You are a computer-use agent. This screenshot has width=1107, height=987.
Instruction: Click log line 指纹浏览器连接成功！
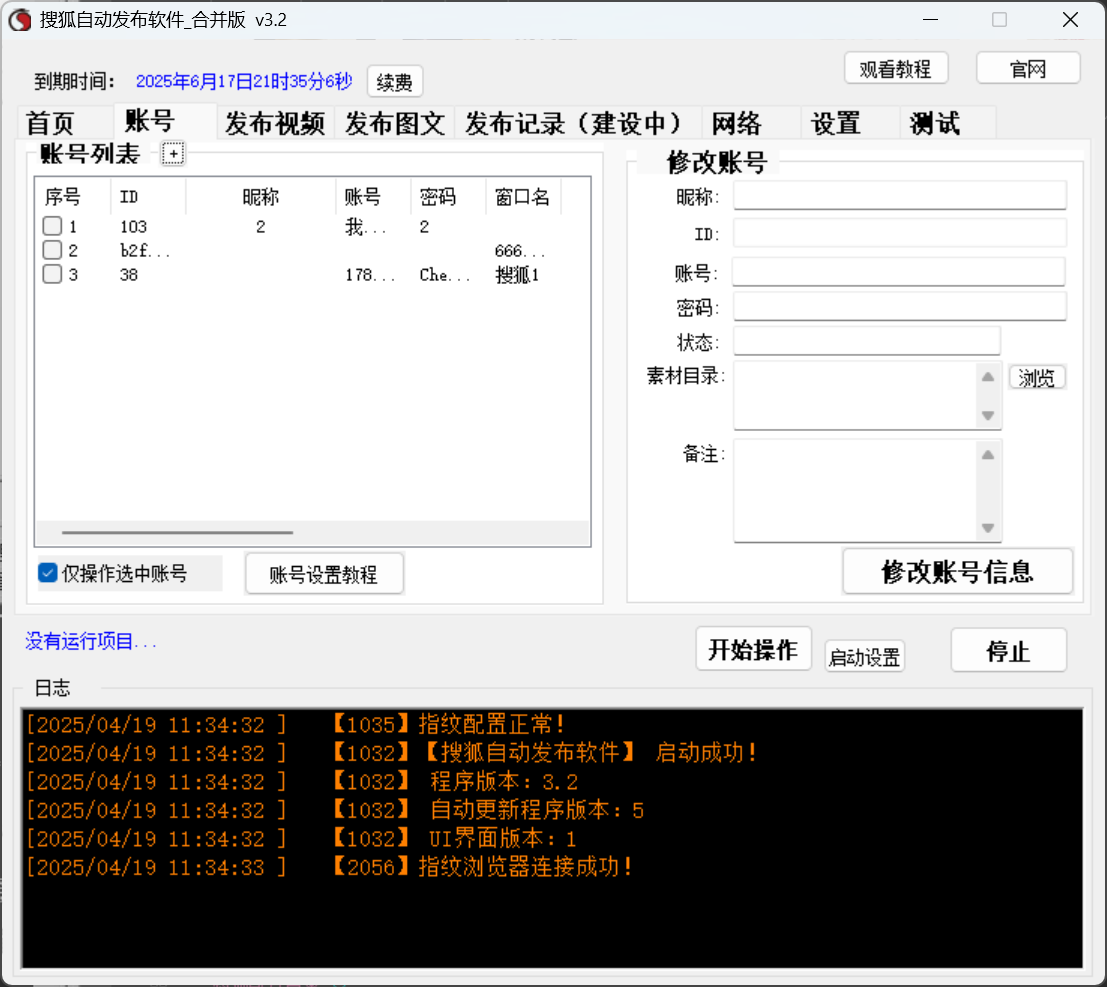pos(526,866)
